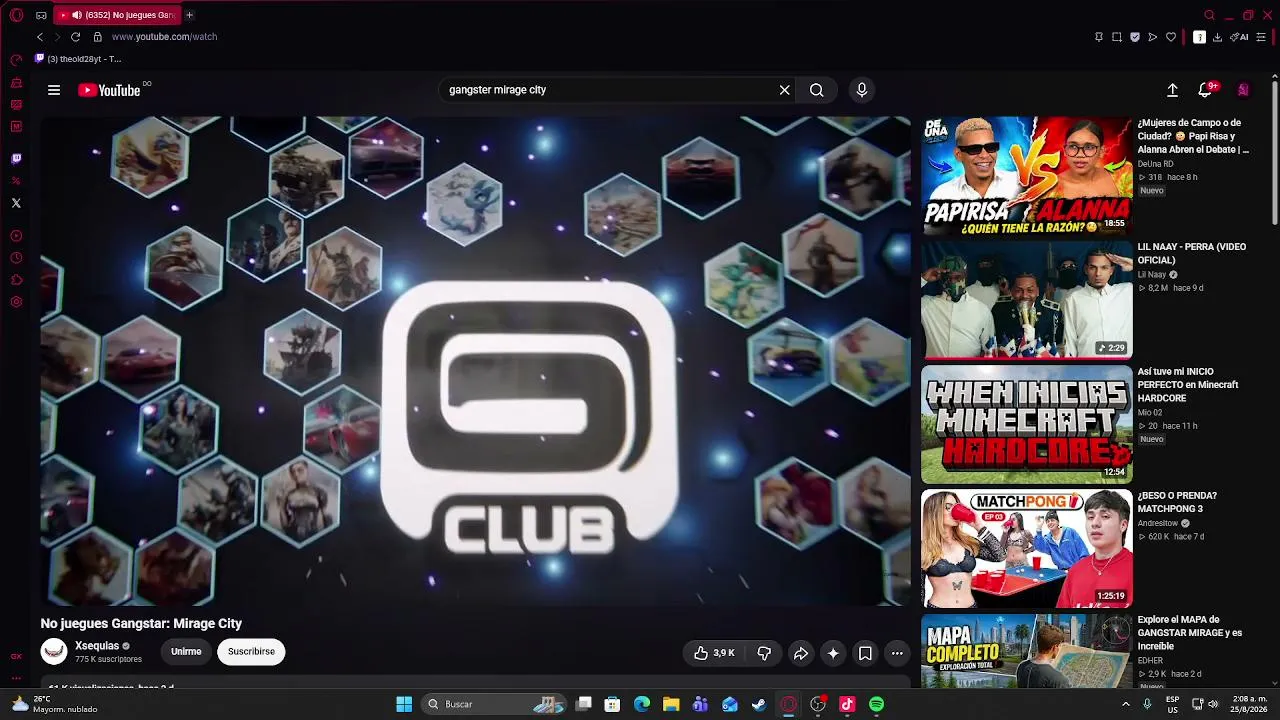Open browser downloads icon
The width and height of the screenshot is (1280, 720).
1217,37
